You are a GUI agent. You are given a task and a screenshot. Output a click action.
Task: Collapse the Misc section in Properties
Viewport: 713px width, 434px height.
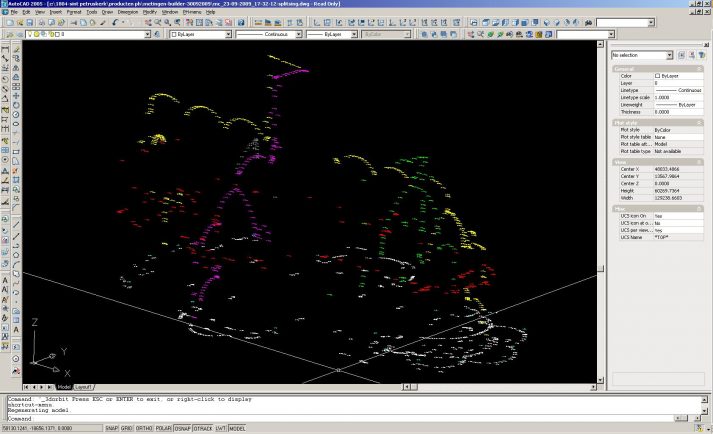point(700,209)
